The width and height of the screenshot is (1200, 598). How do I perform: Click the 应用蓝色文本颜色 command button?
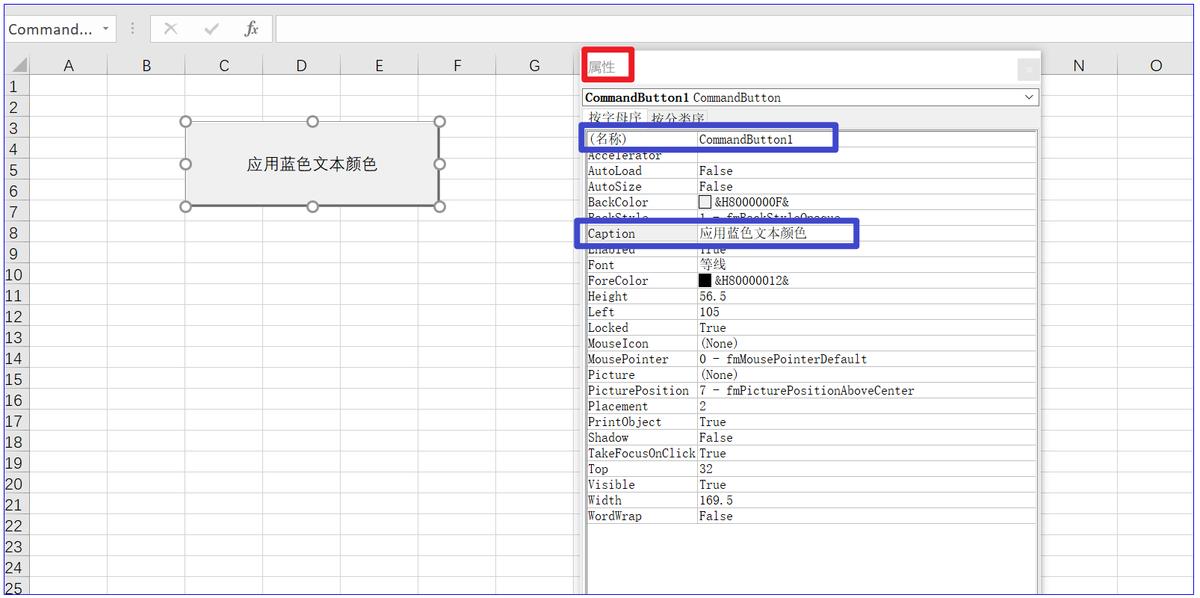312,164
